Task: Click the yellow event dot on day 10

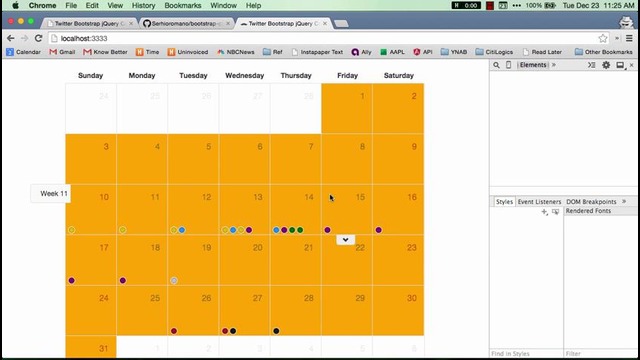Action: 72,230
